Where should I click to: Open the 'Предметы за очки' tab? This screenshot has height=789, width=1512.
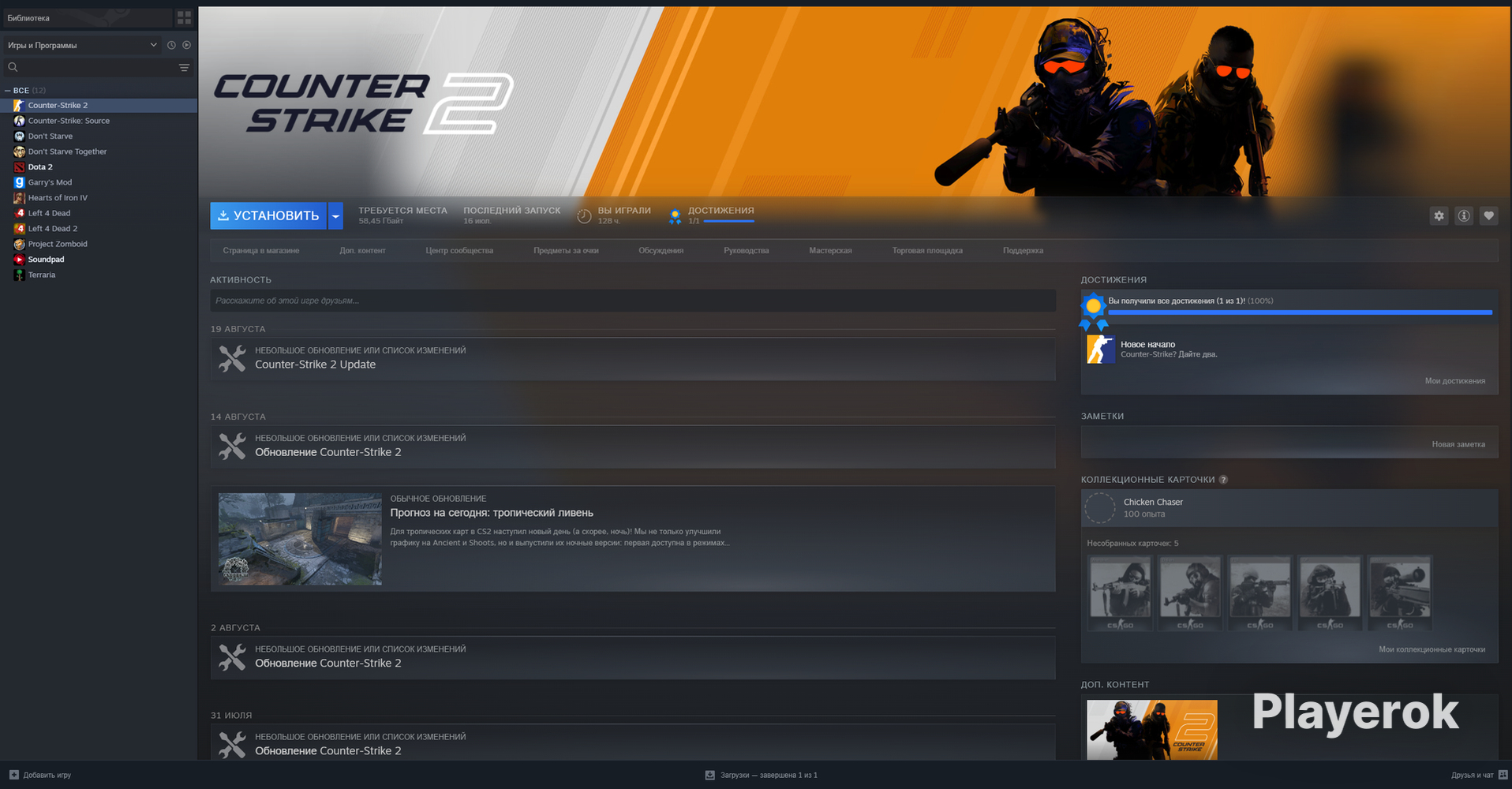click(x=566, y=250)
